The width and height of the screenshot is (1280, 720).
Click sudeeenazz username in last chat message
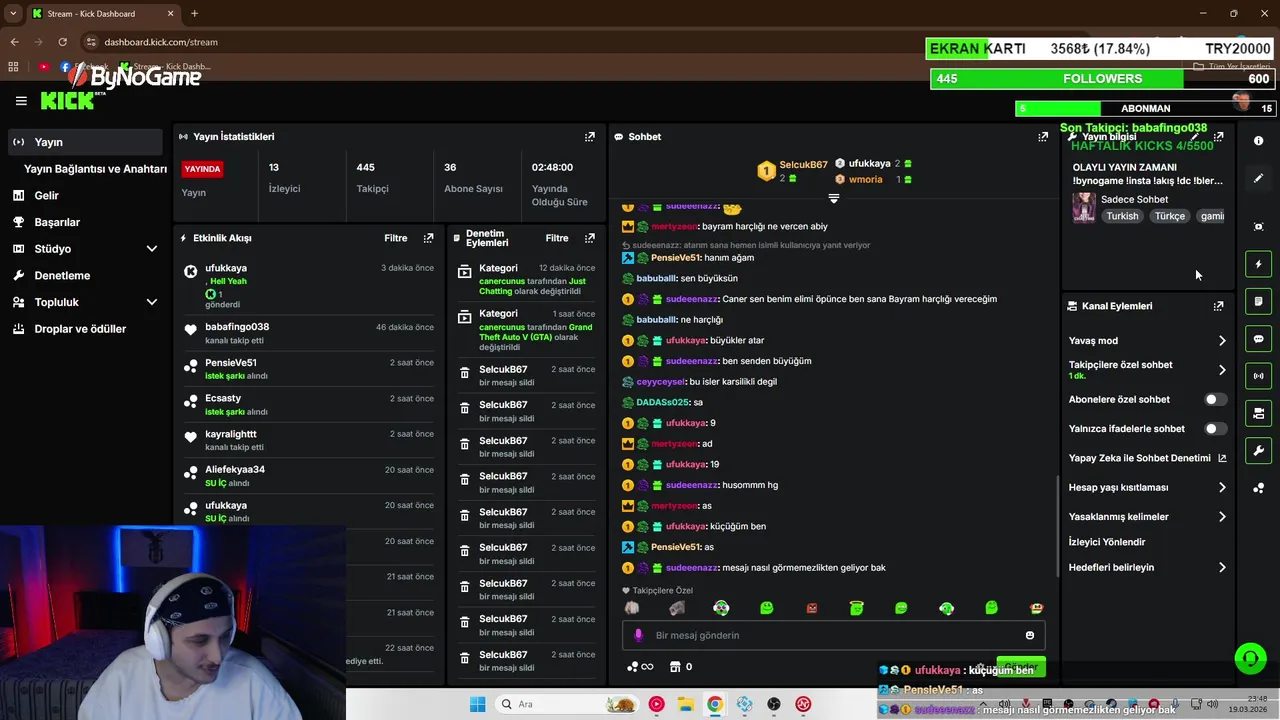(x=692, y=568)
